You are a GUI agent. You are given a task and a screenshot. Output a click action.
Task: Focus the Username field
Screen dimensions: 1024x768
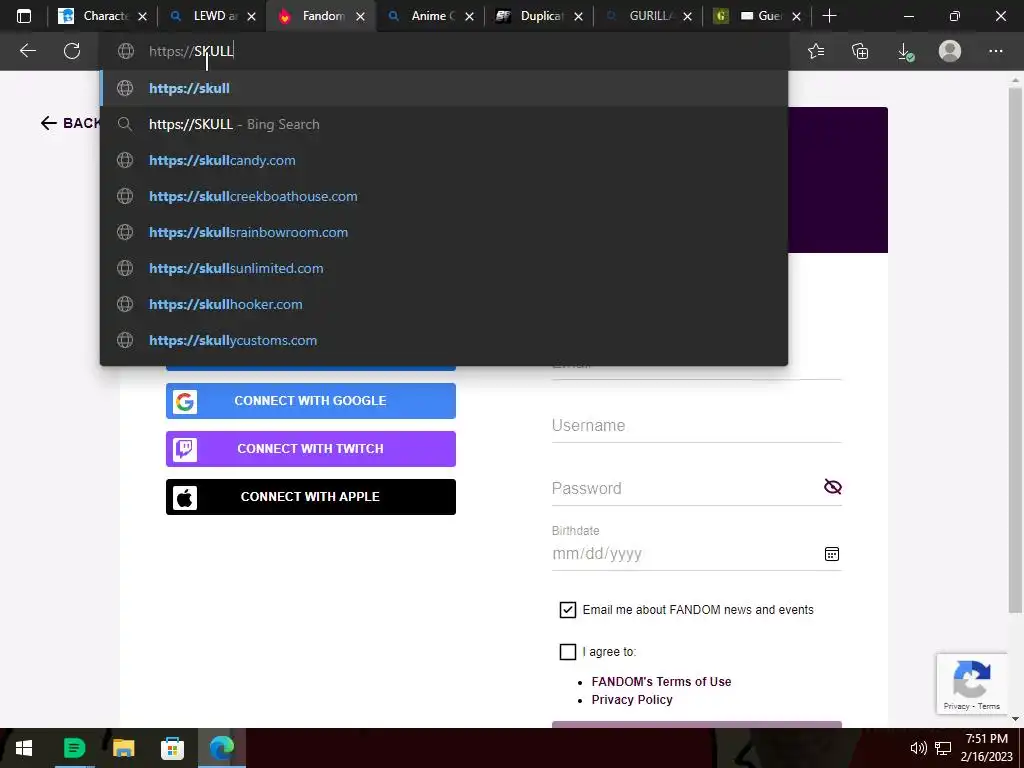[696, 426]
